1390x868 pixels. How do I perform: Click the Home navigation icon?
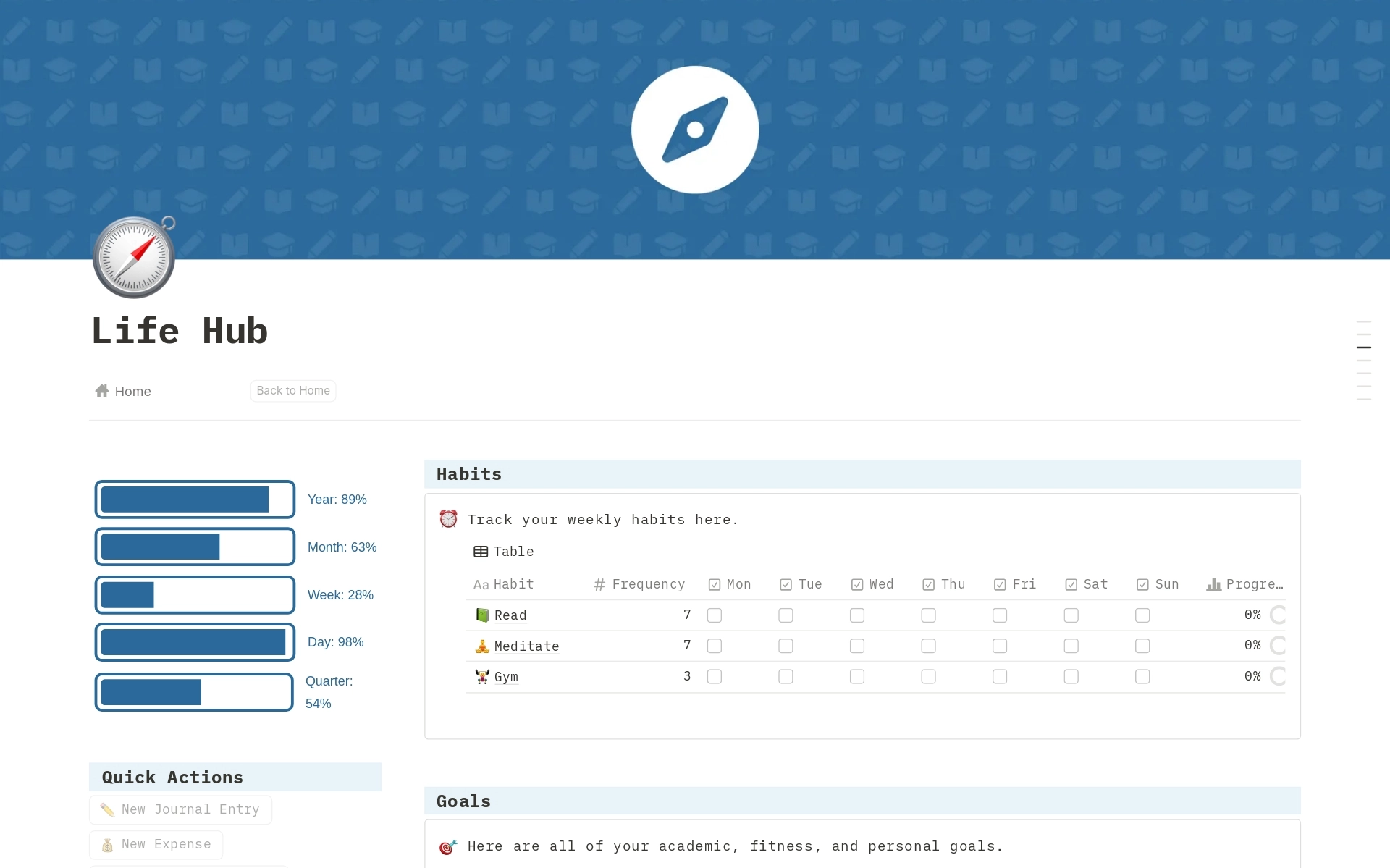tap(101, 390)
